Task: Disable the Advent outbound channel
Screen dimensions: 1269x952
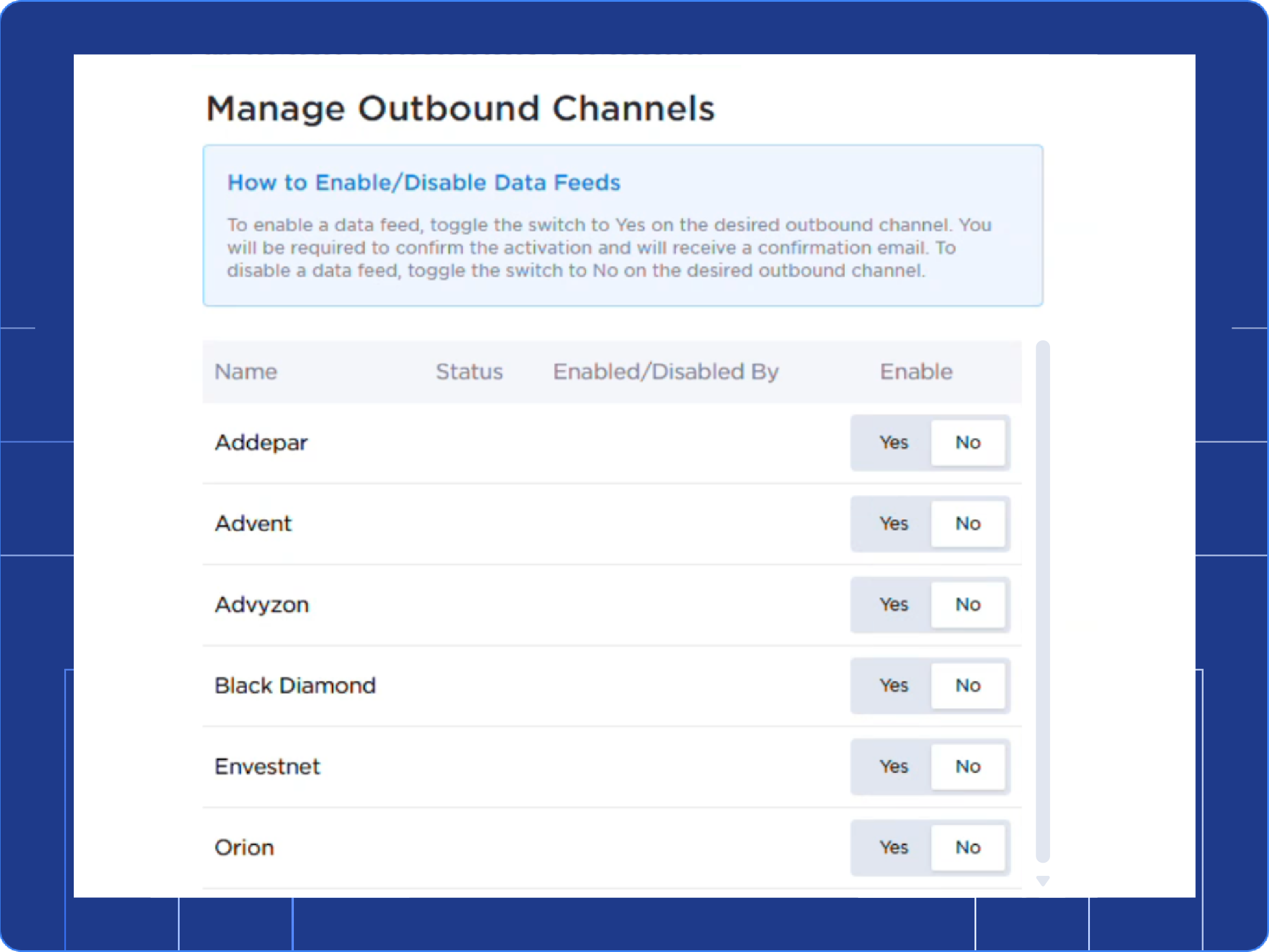Action: tap(969, 524)
